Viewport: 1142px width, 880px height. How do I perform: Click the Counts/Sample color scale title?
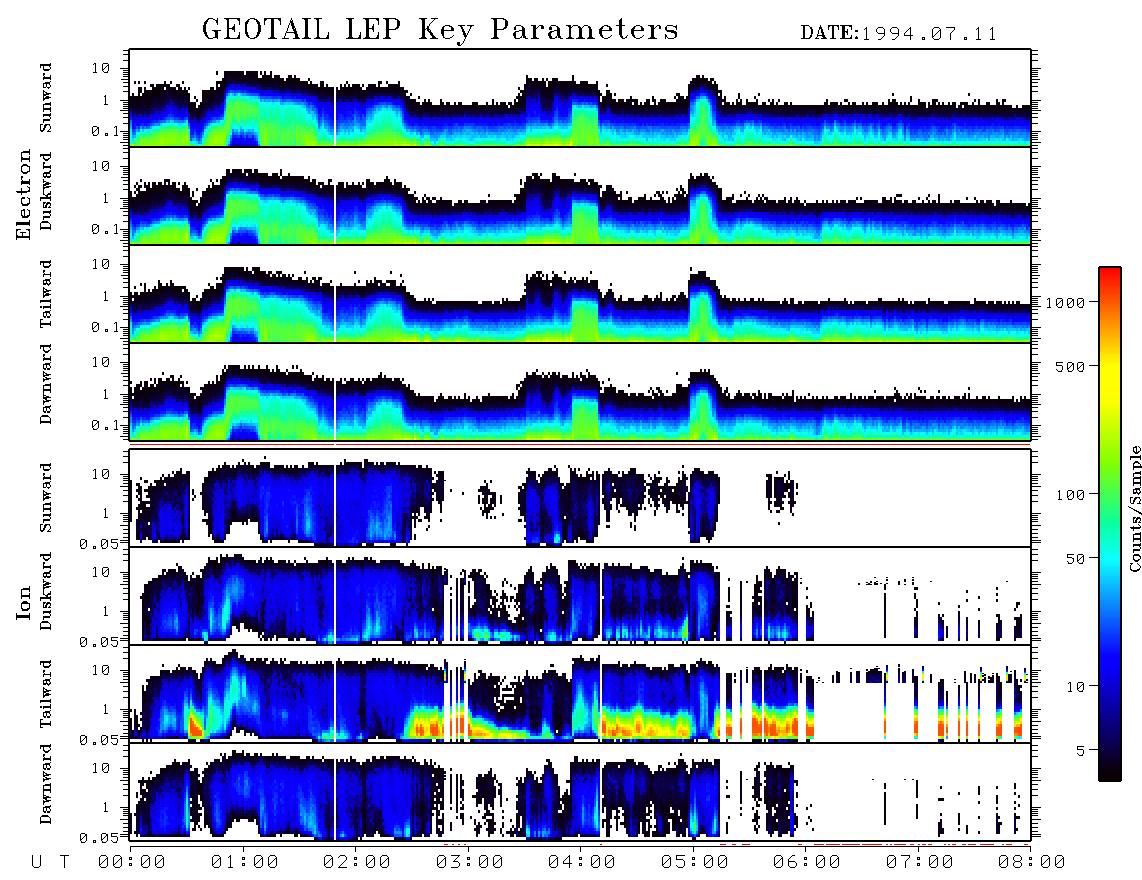click(x=1134, y=508)
